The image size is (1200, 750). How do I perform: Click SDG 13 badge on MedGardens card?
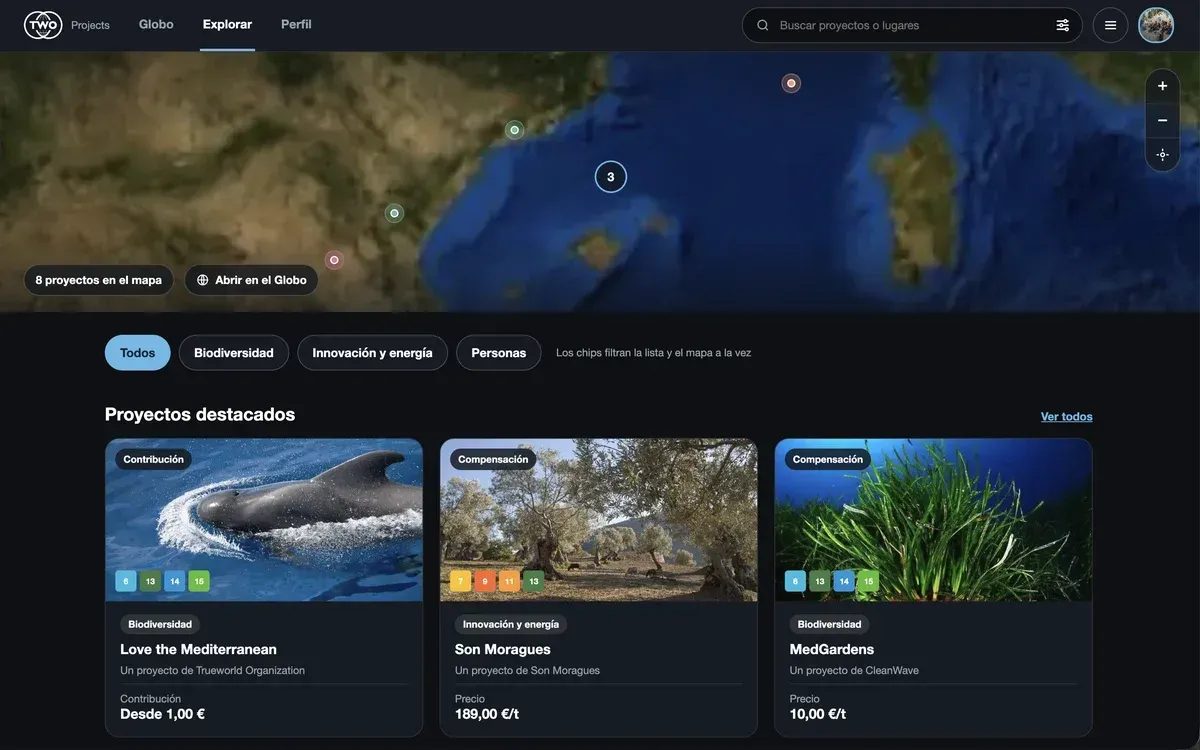820,581
